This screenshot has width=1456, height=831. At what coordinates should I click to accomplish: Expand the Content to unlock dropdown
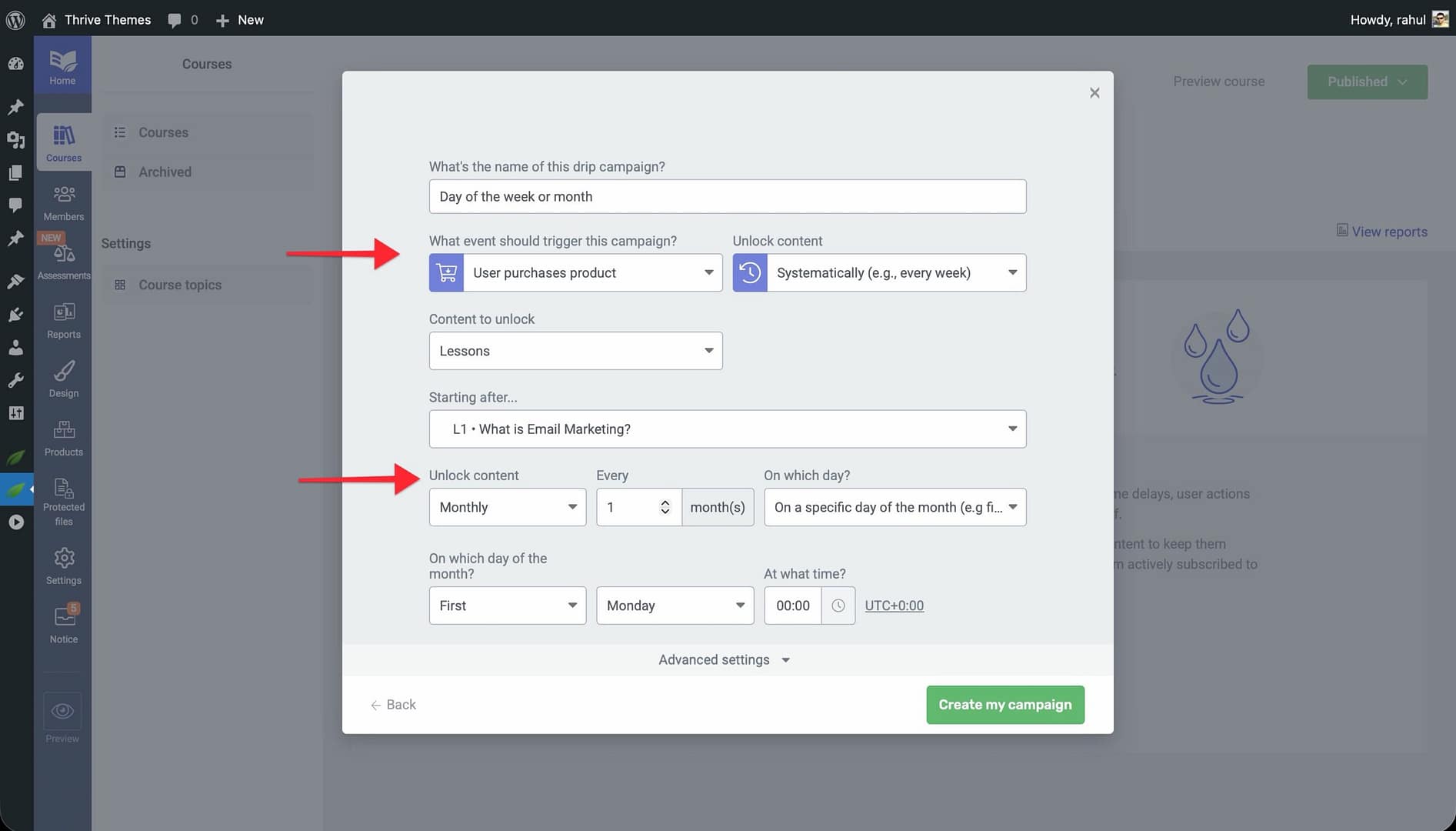575,351
